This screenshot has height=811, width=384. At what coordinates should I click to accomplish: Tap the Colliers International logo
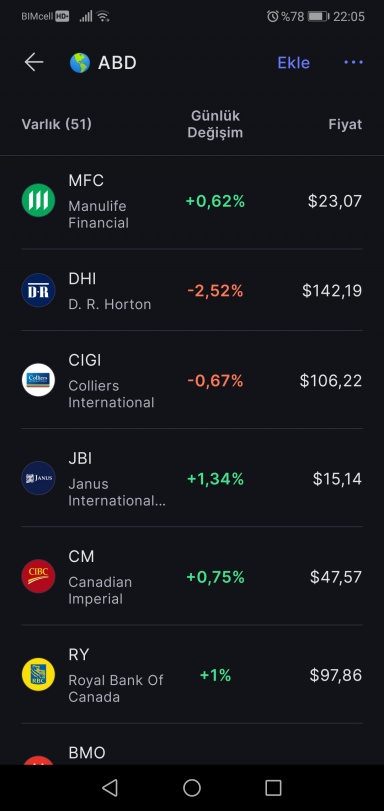[38, 380]
